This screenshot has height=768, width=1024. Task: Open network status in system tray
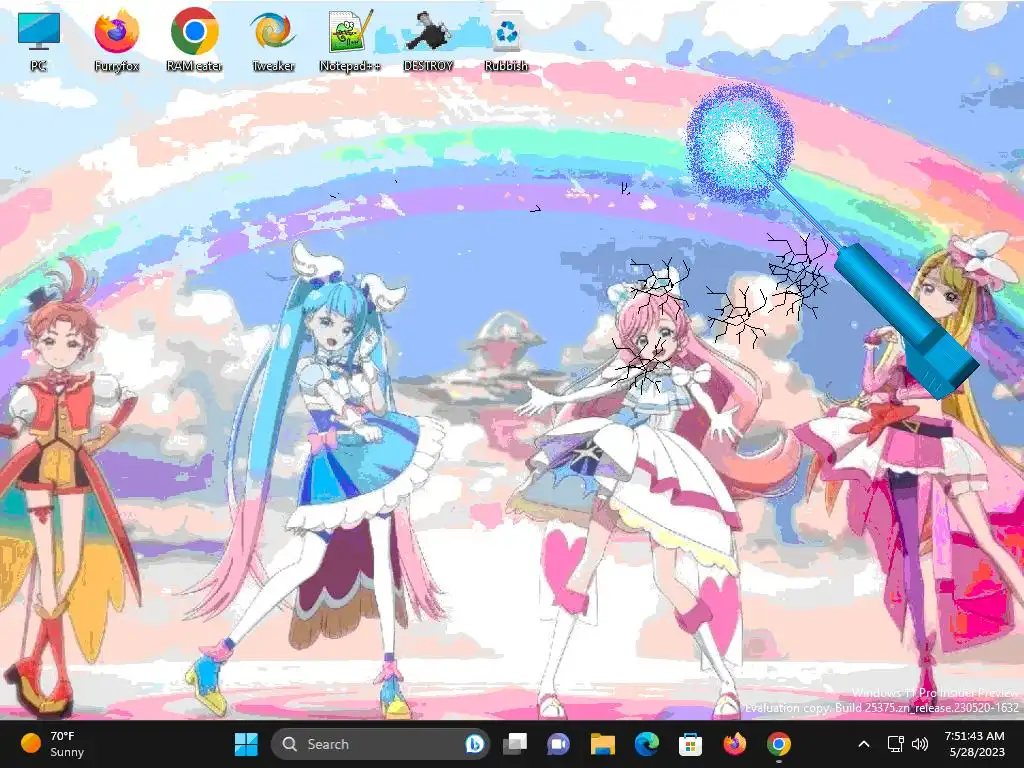(x=895, y=744)
